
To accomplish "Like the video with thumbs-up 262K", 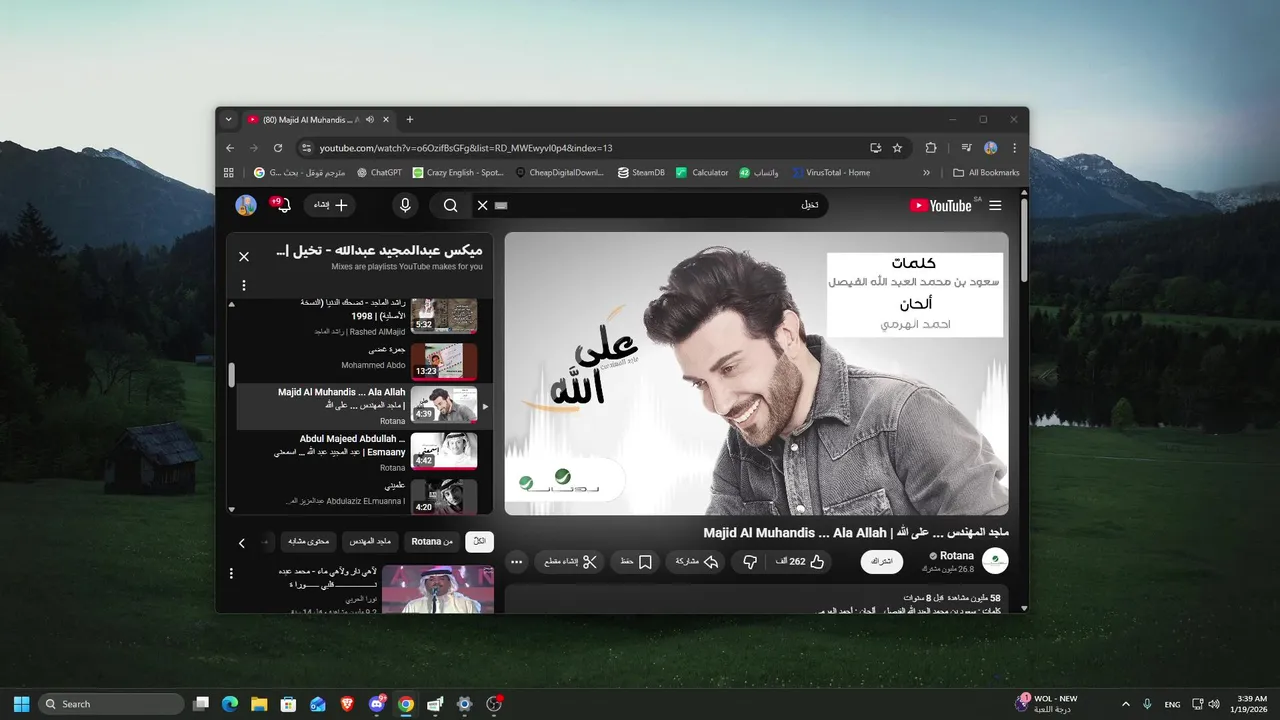I will pos(799,562).
